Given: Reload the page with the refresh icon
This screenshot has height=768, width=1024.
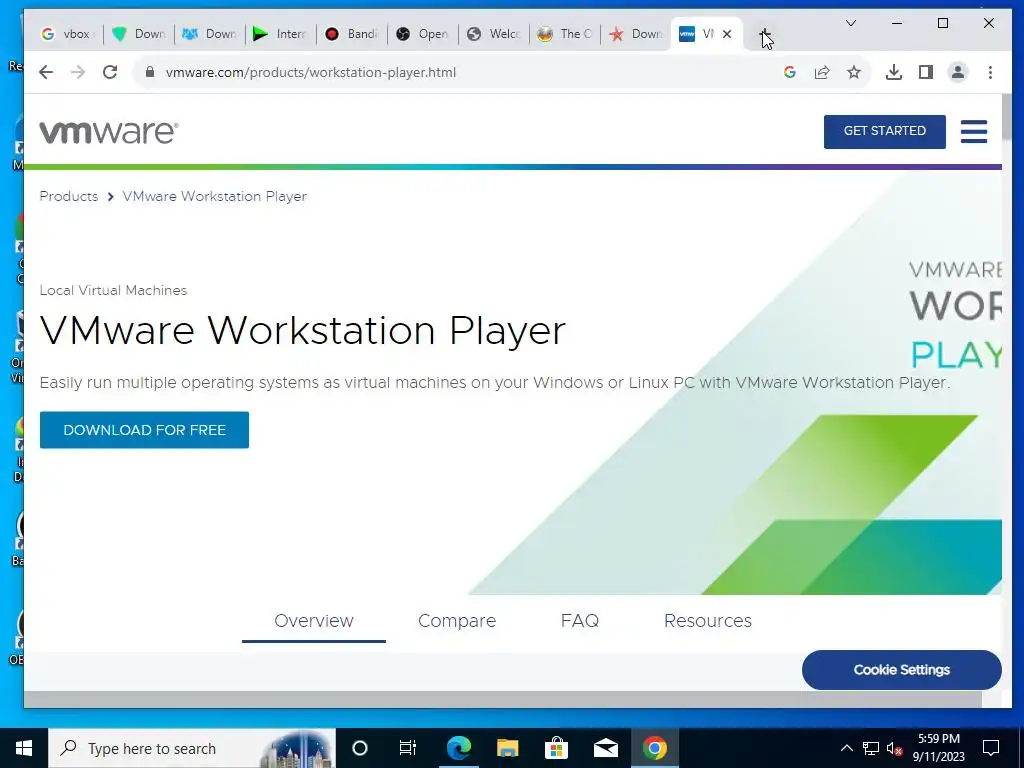Looking at the screenshot, I should [x=110, y=72].
